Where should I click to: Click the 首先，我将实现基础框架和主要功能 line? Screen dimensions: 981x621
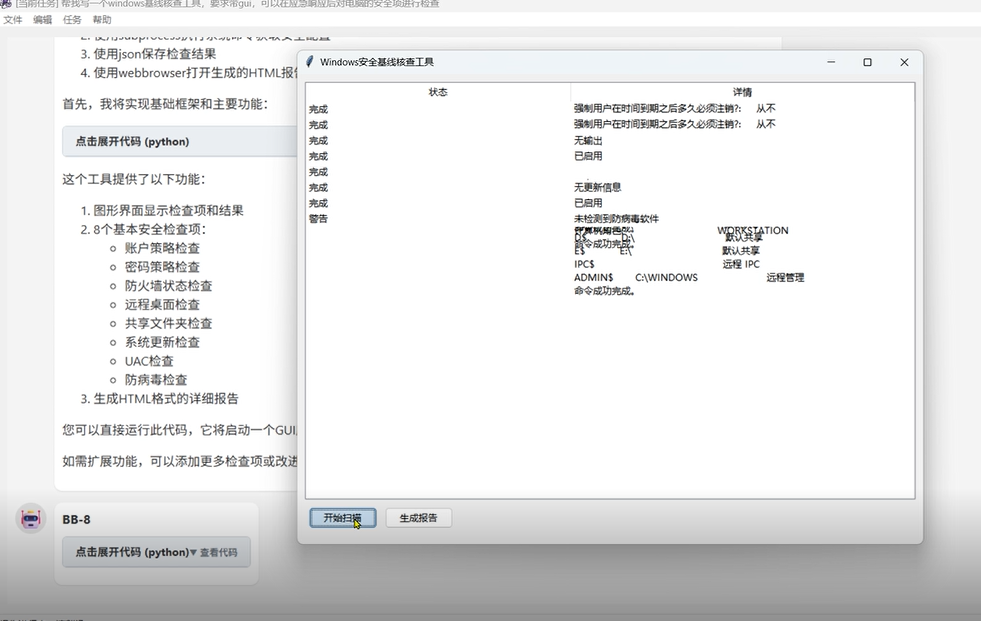coord(165,104)
